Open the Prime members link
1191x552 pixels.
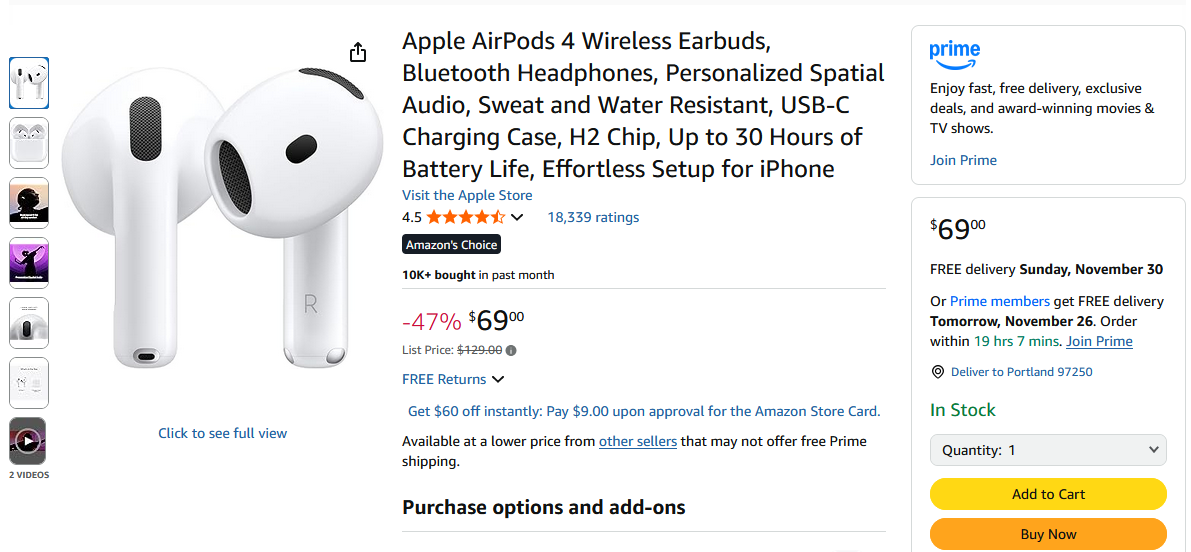999,301
